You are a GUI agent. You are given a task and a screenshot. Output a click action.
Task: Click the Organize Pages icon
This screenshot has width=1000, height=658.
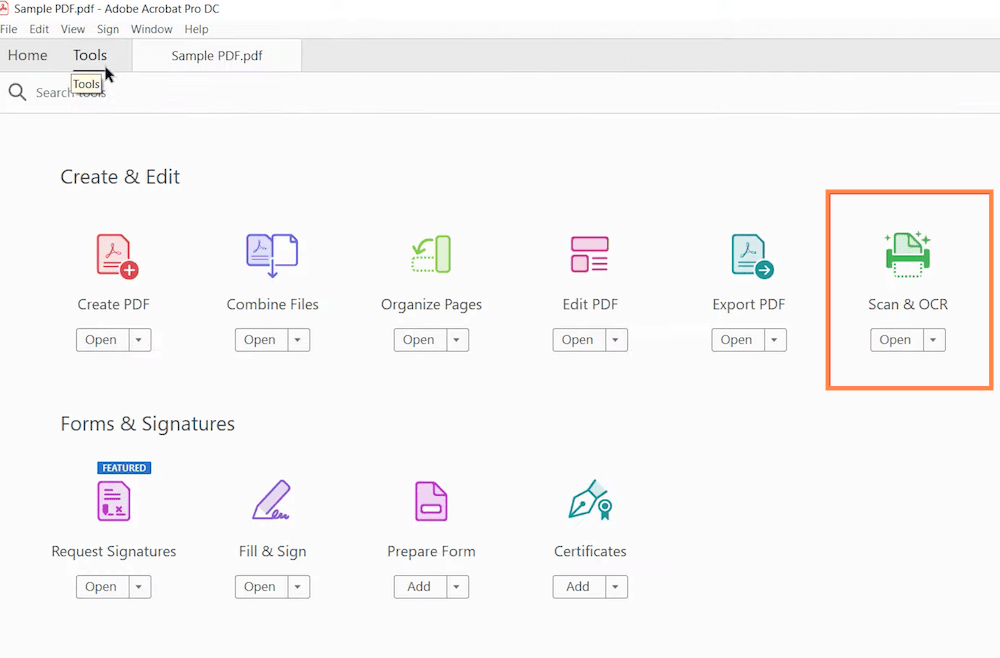coord(431,255)
